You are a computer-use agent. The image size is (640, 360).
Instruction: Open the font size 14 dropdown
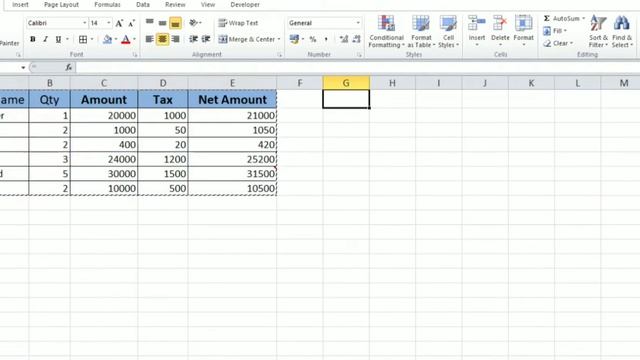pos(109,23)
